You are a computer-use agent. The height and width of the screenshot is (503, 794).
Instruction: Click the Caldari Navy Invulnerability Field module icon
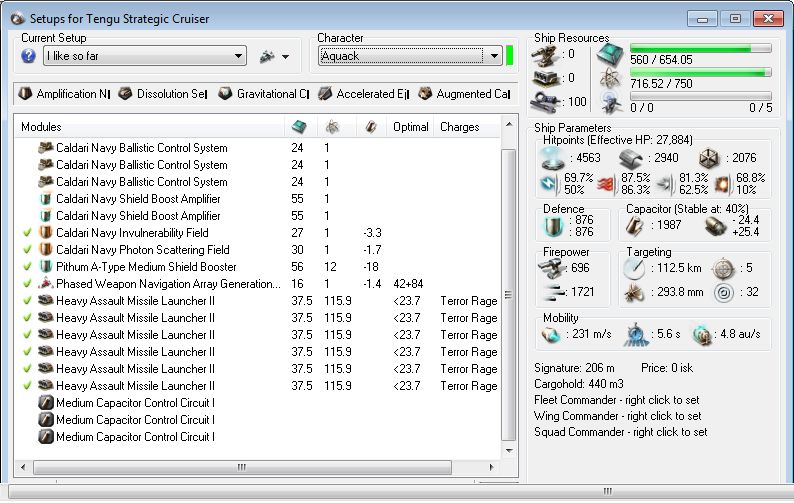[x=46, y=233]
